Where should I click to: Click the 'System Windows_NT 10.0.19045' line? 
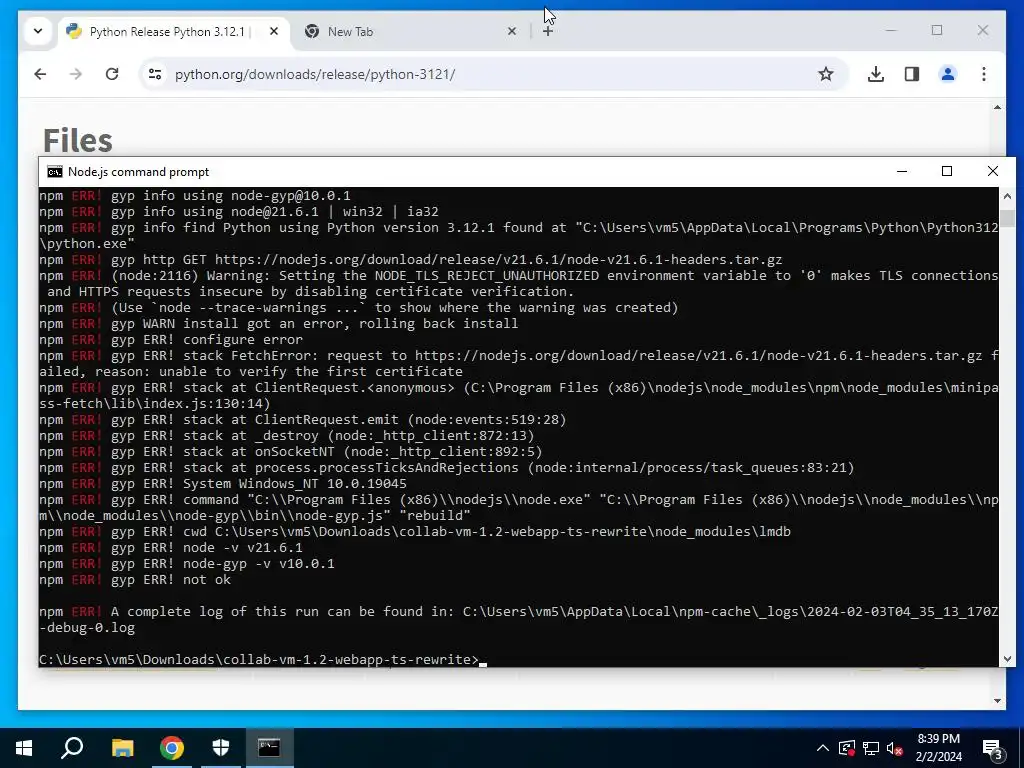point(223,484)
